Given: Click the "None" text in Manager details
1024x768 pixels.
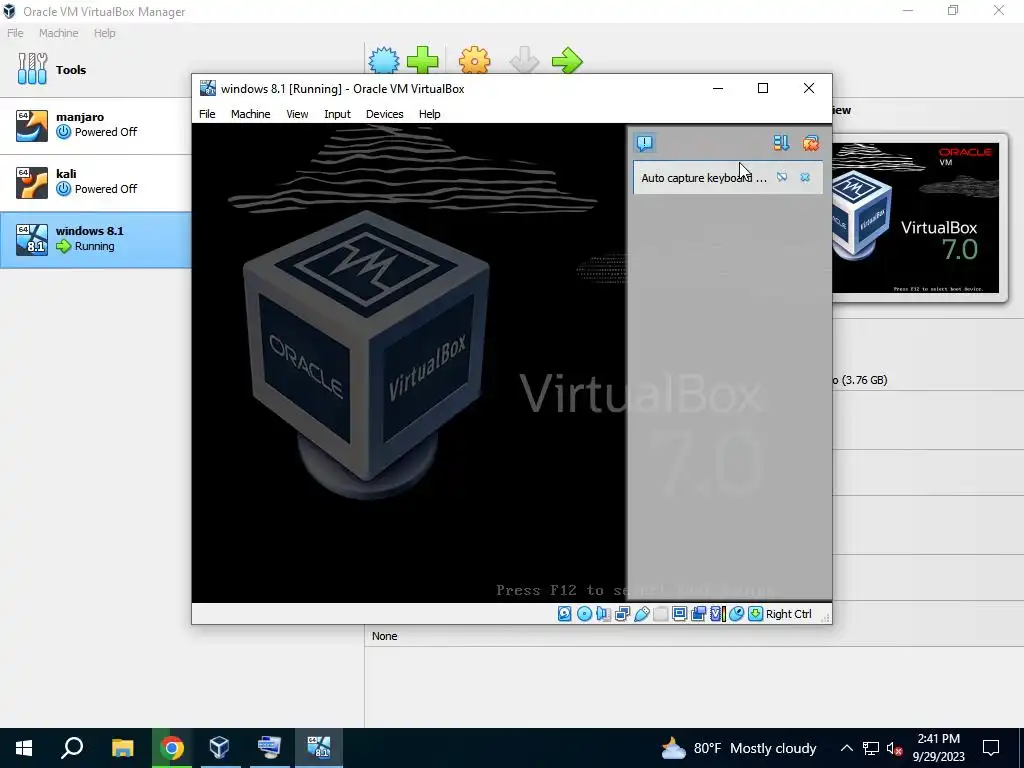Looking at the screenshot, I should [384, 636].
